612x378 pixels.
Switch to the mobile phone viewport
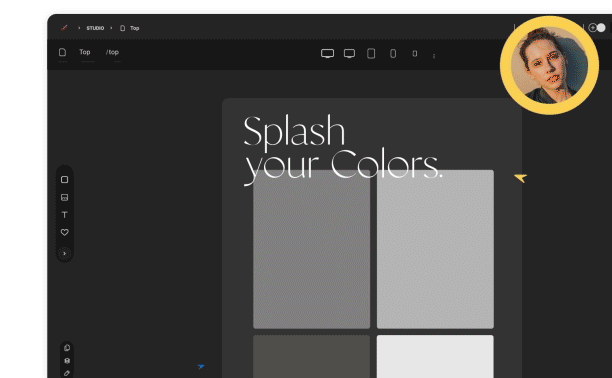tap(393, 53)
